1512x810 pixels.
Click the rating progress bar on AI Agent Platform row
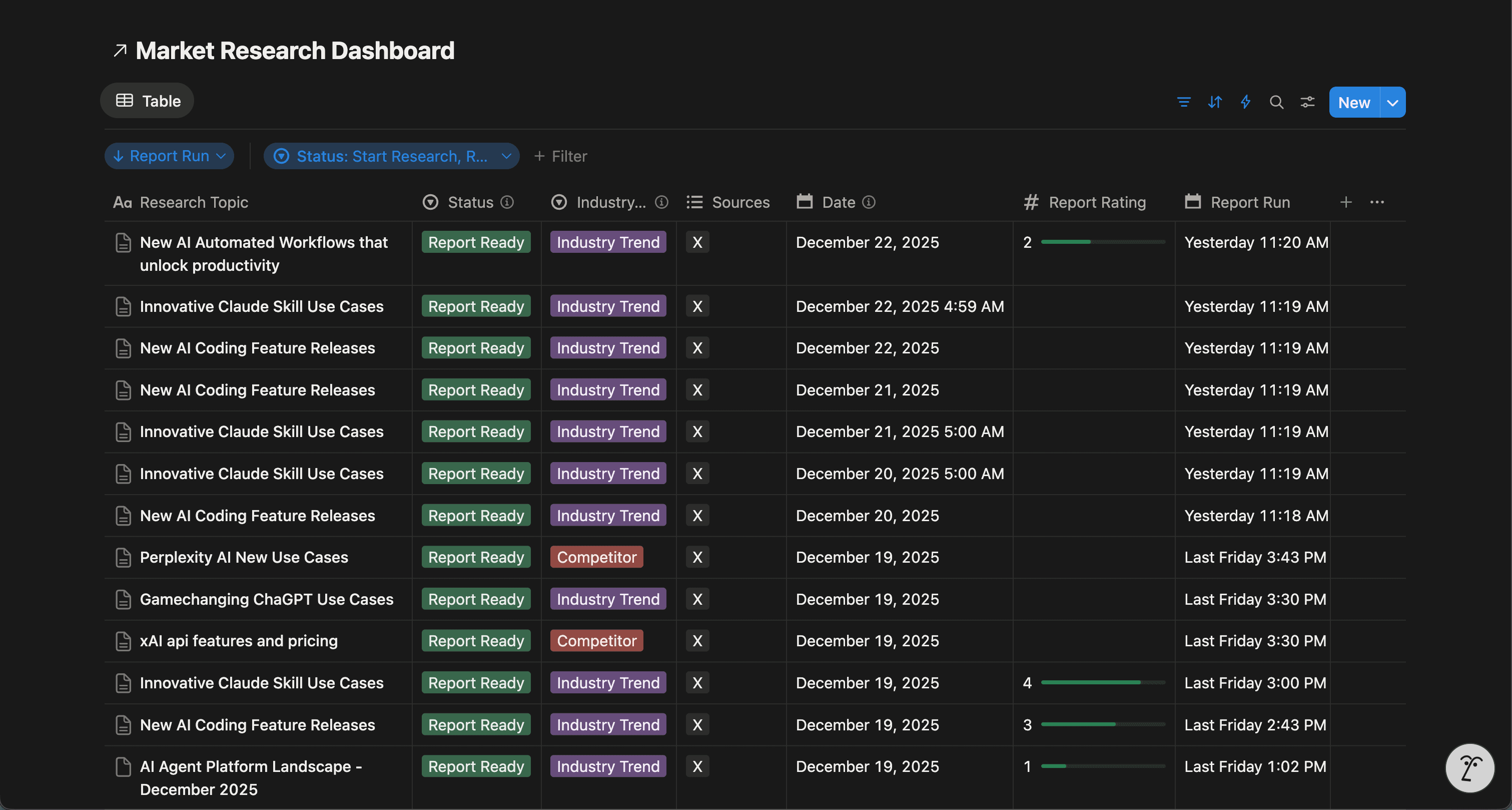click(1102, 766)
